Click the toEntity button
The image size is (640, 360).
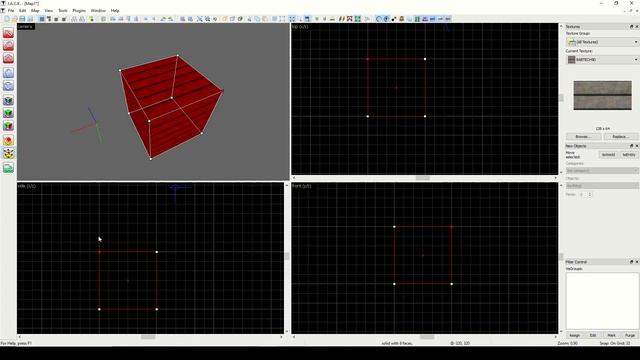tap(629, 155)
